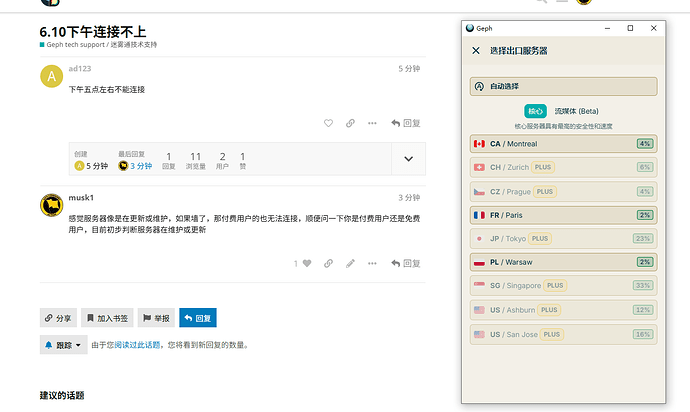
Task: Click topic title 6.10下午连接不上
Action: 92,32
